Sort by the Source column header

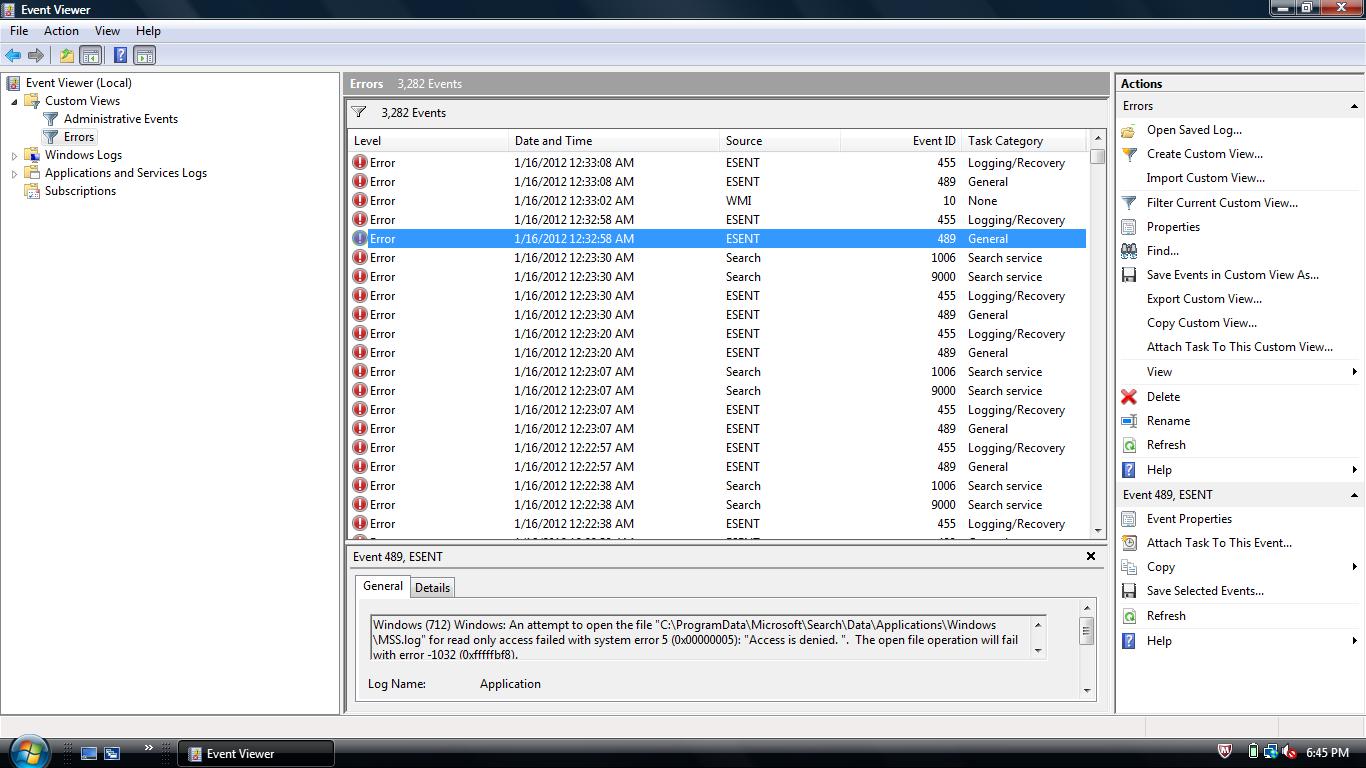[x=780, y=141]
